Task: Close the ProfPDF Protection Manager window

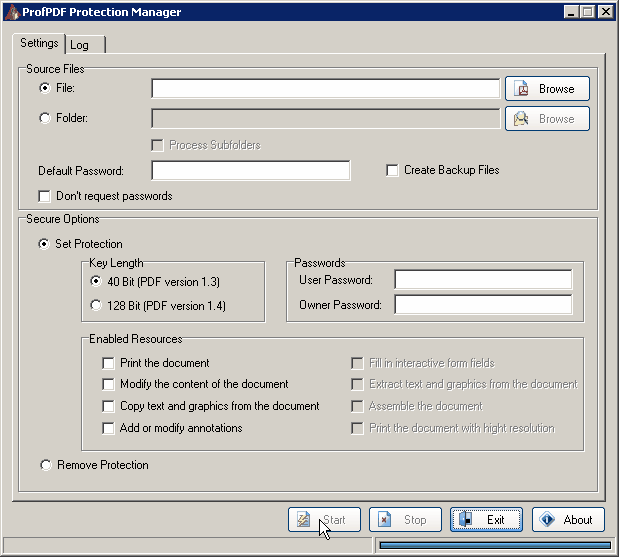Action: click(606, 12)
